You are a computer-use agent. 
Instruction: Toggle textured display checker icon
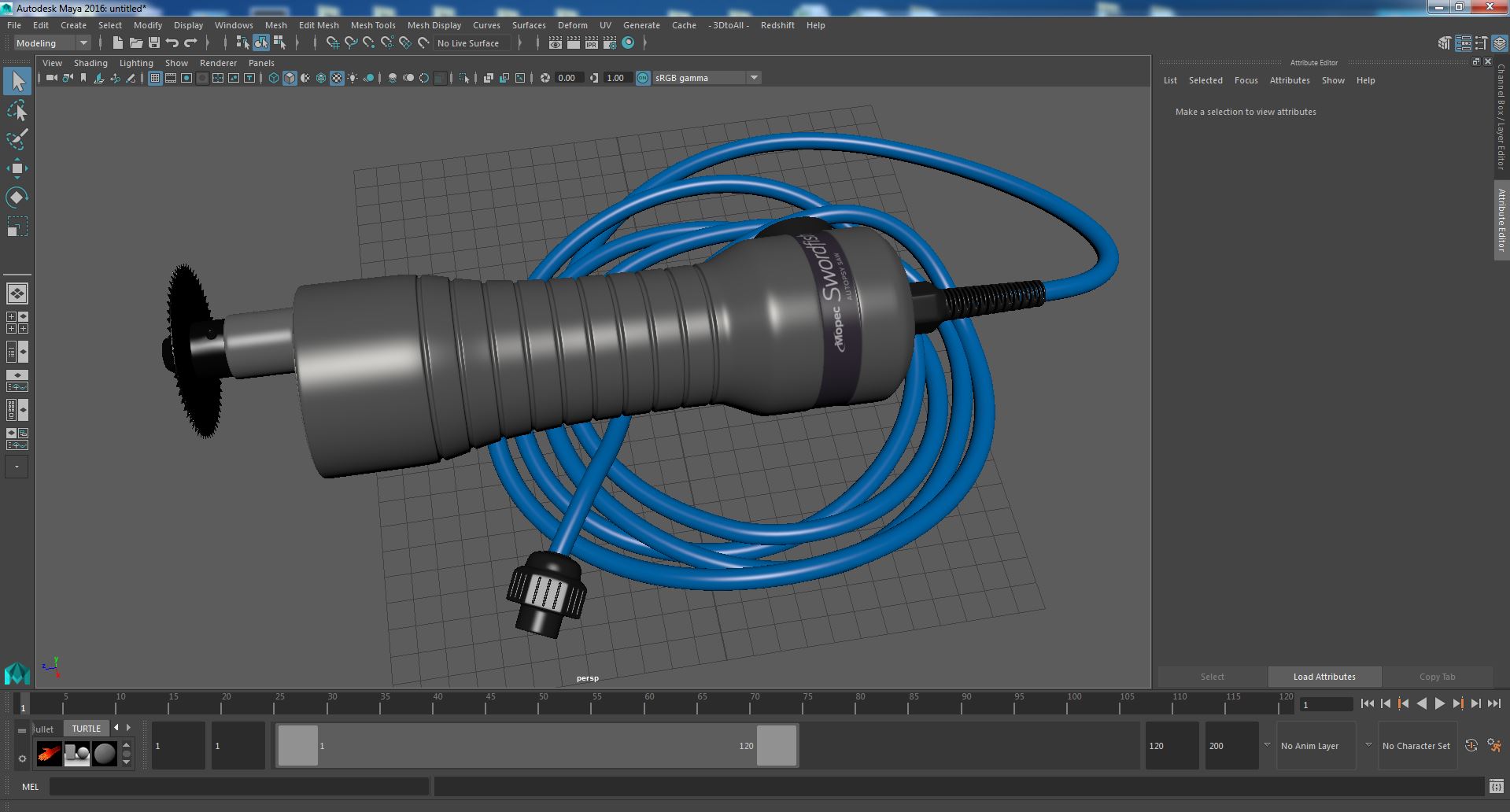(337, 78)
